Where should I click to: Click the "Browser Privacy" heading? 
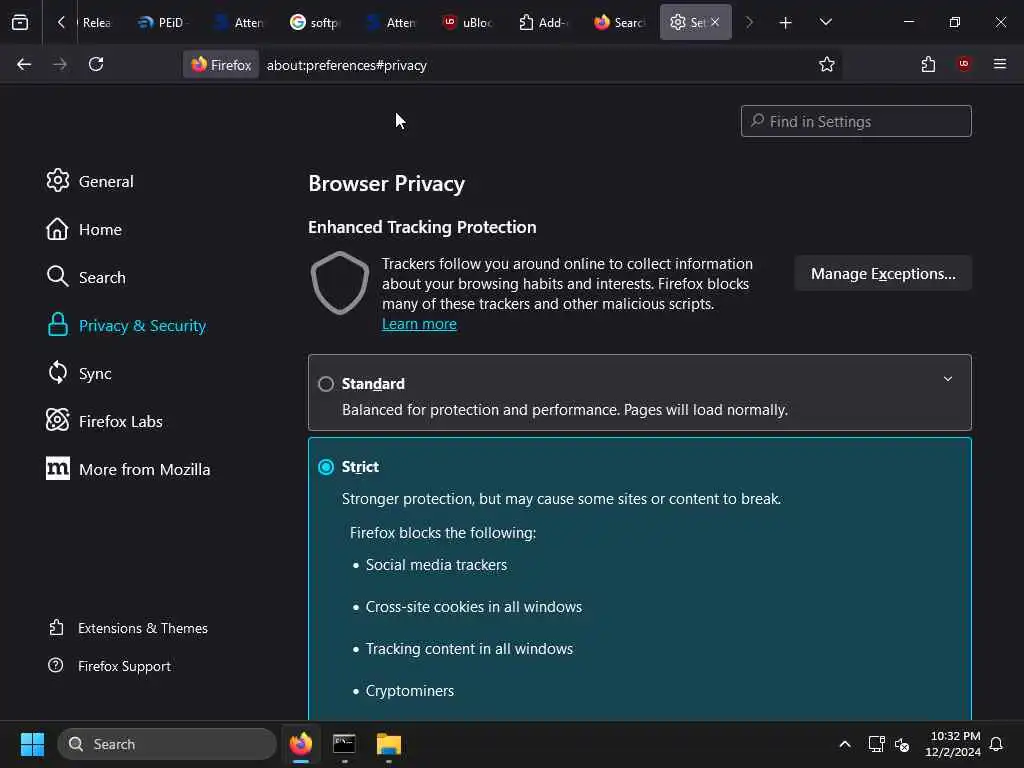387,184
